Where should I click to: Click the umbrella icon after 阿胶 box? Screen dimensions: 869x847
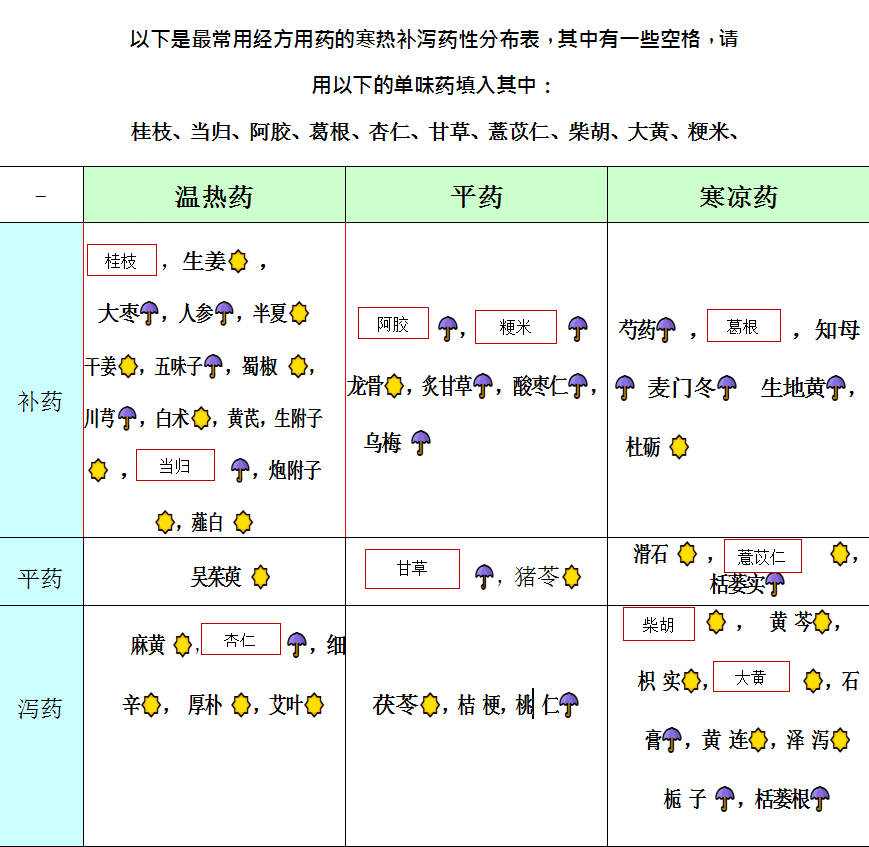click(x=448, y=328)
